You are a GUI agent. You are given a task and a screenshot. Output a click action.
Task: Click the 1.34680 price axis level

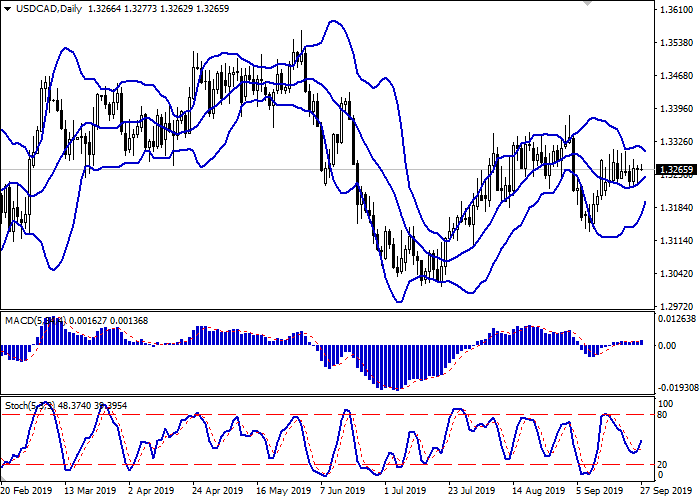(678, 76)
